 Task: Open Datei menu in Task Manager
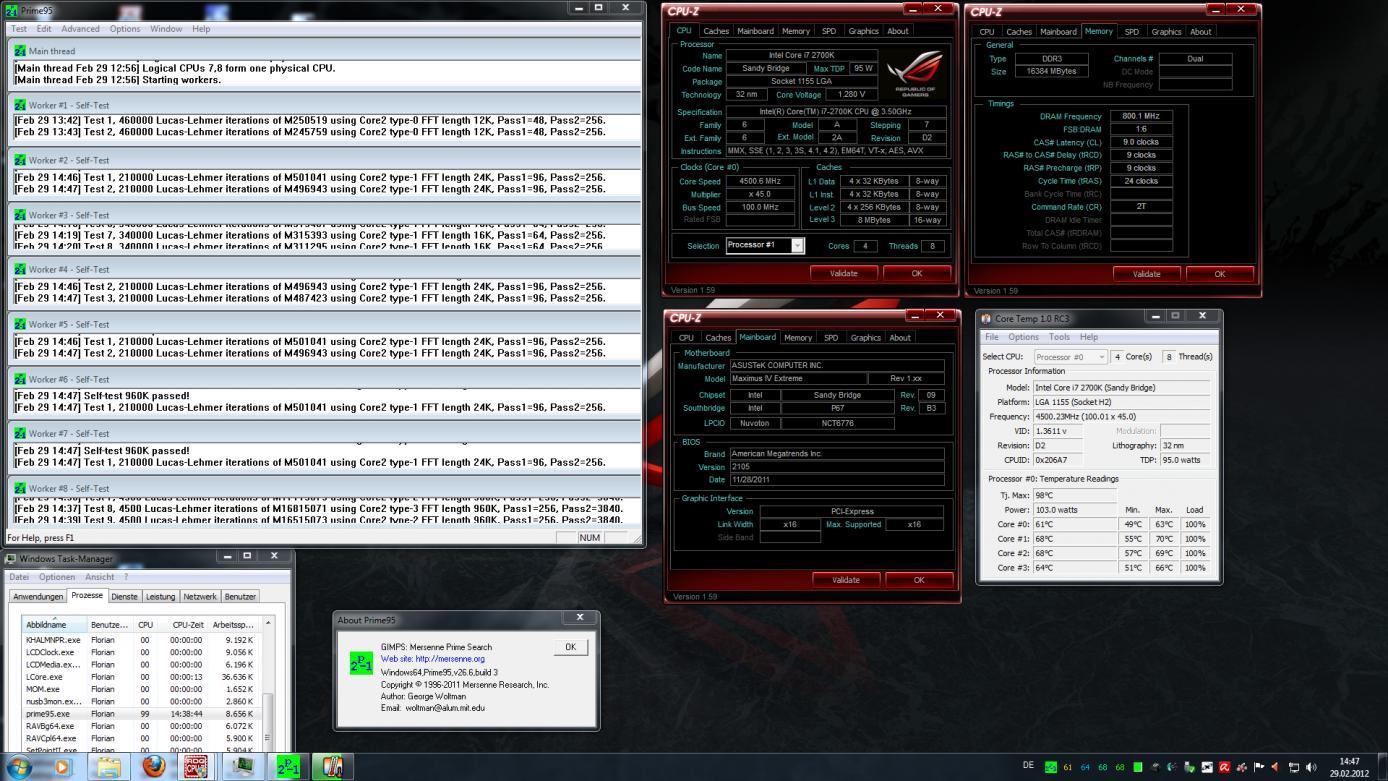(19, 577)
